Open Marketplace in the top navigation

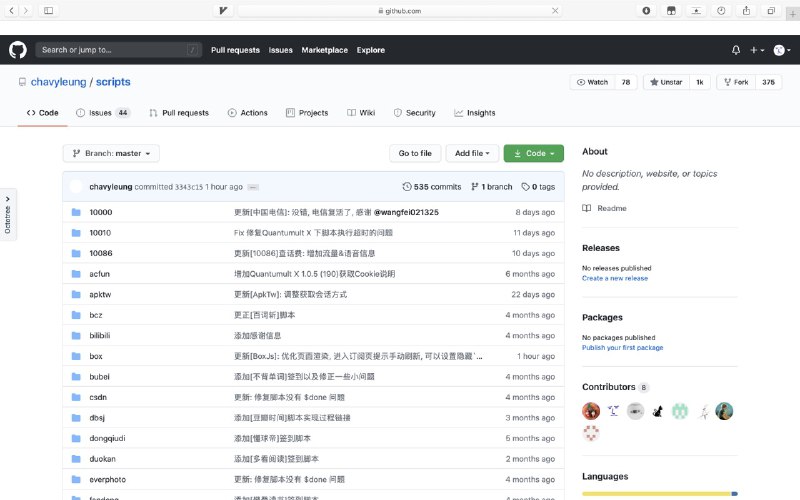324,50
